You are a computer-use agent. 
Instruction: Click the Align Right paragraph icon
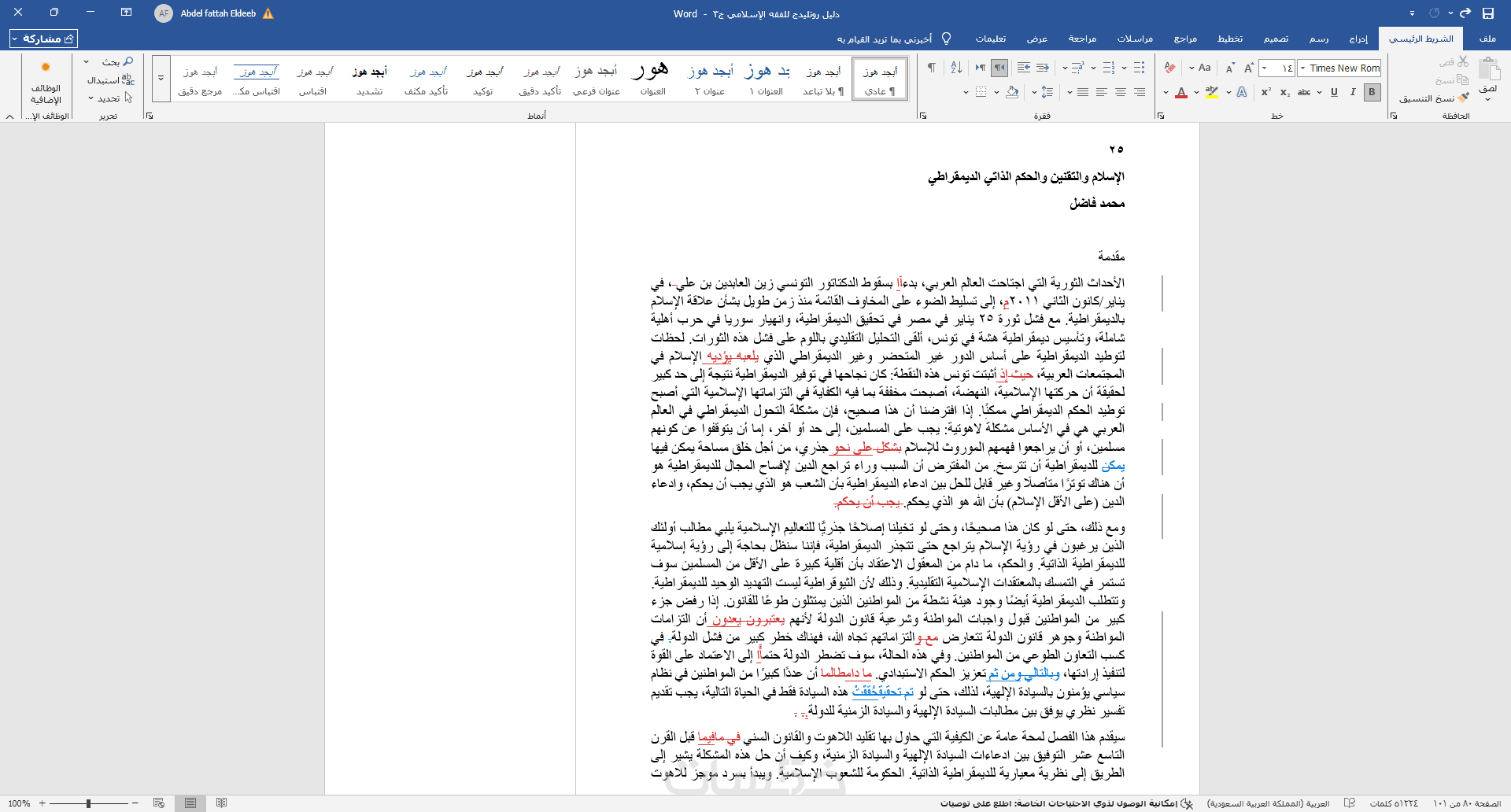[x=1140, y=92]
